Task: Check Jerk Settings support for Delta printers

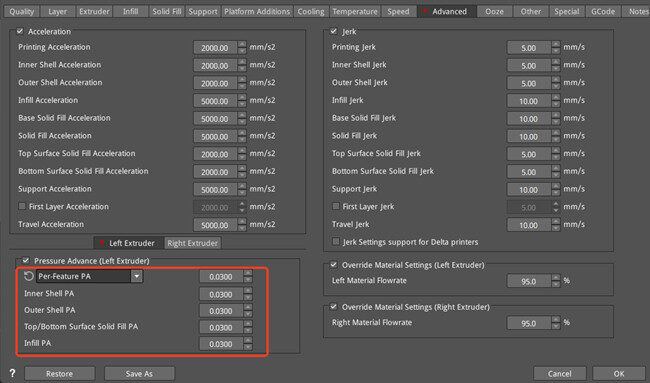Action: [336, 241]
